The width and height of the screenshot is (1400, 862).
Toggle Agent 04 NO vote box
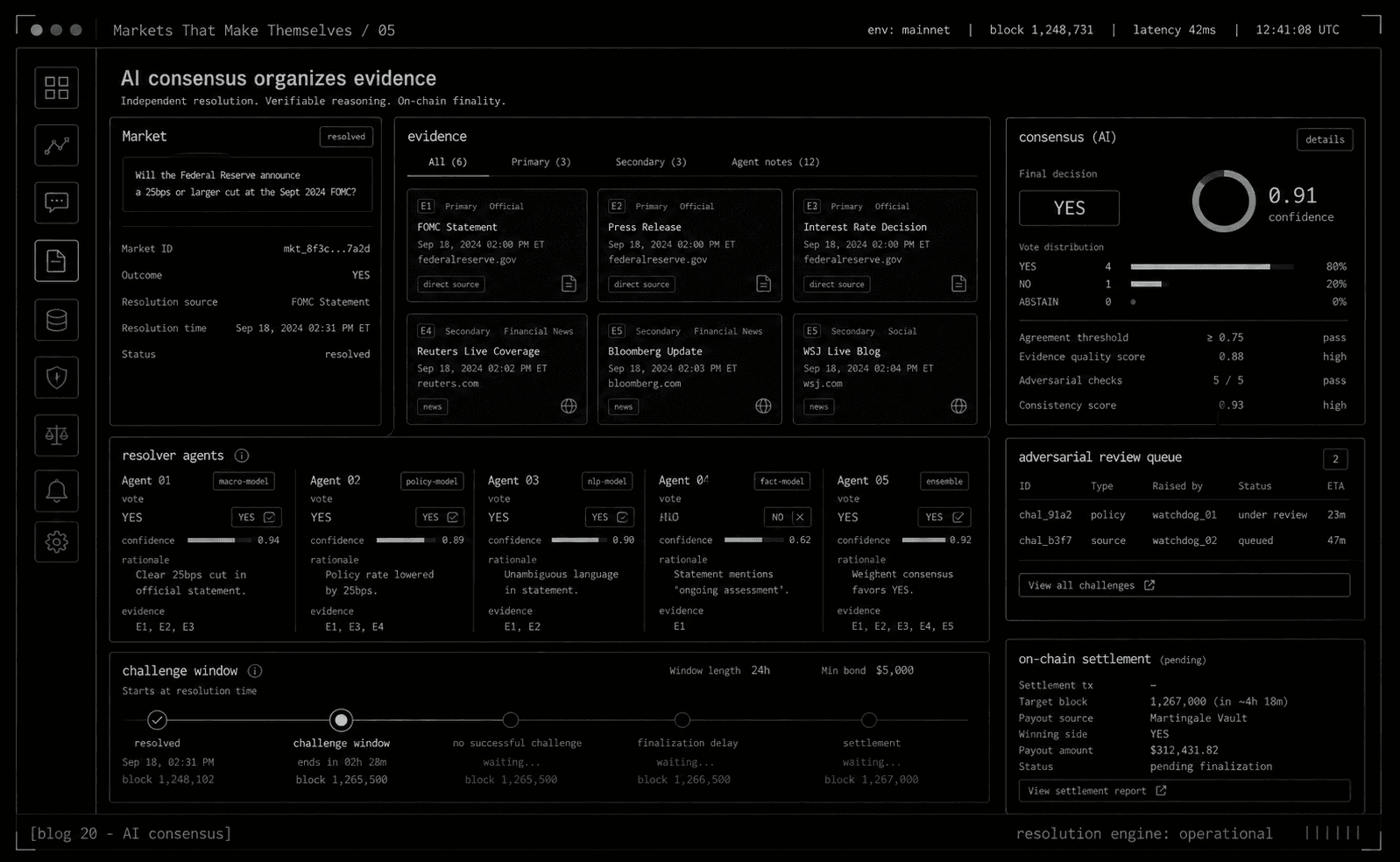(x=788, y=518)
